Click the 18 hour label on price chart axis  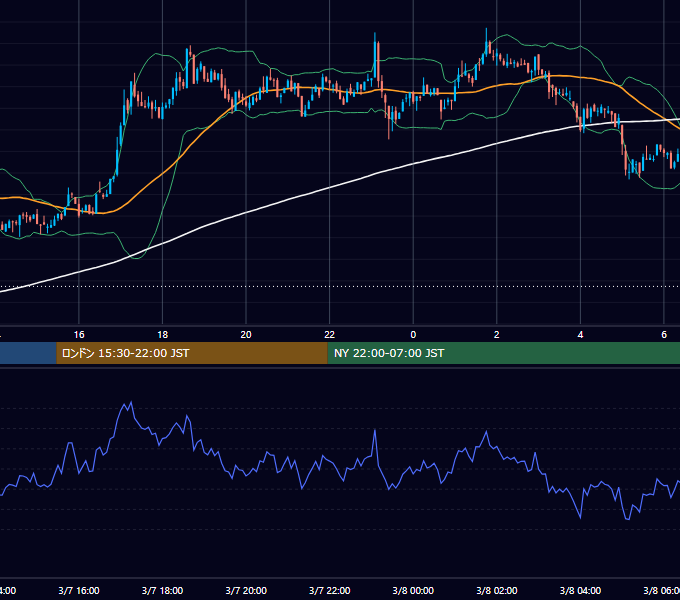(x=163, y=335)
